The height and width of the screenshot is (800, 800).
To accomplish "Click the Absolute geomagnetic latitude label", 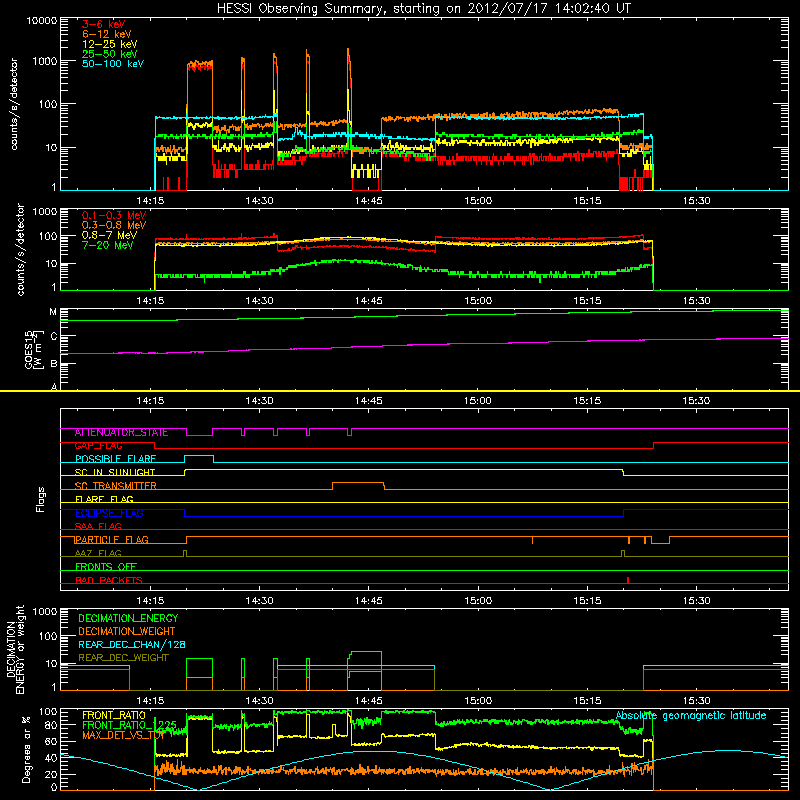I will point(691,716).
